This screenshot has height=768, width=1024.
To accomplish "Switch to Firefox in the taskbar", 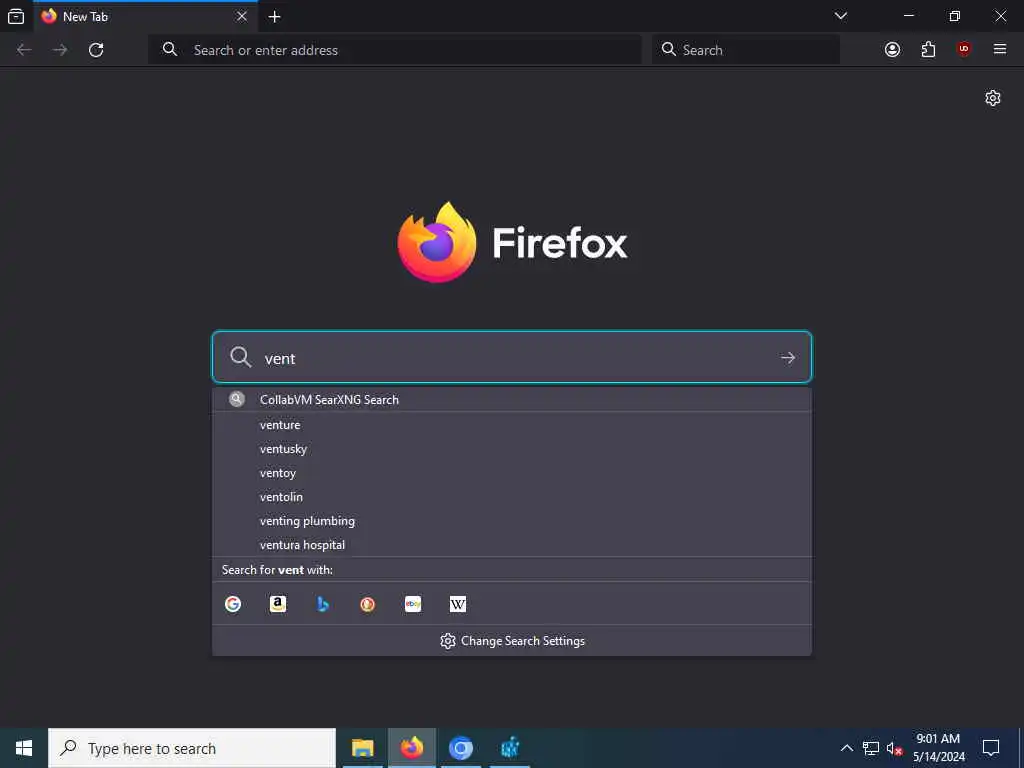I will (411, 748).
